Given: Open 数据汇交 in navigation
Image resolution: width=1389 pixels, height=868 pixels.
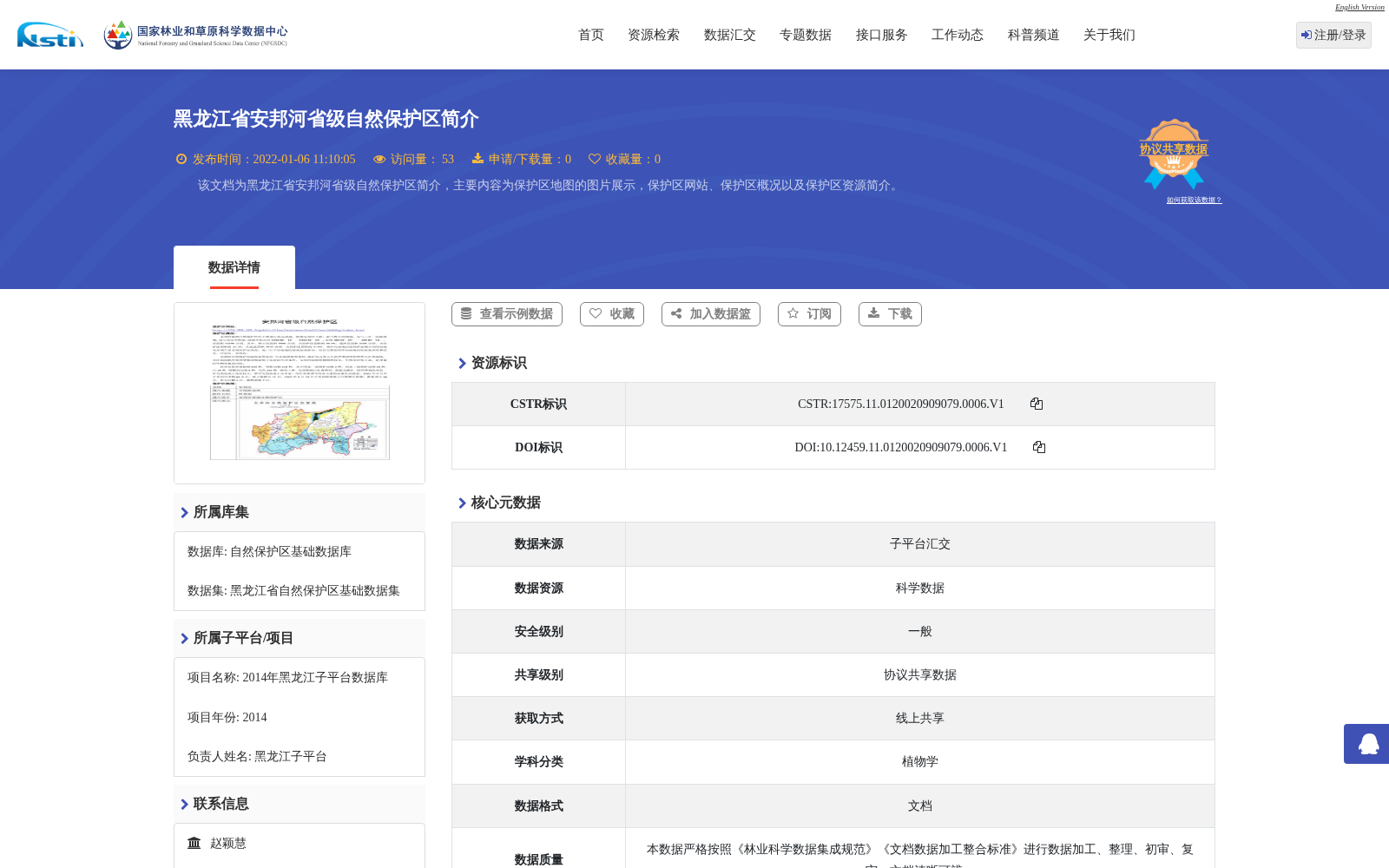Looking at the screenshot, I should pos(730,35).
